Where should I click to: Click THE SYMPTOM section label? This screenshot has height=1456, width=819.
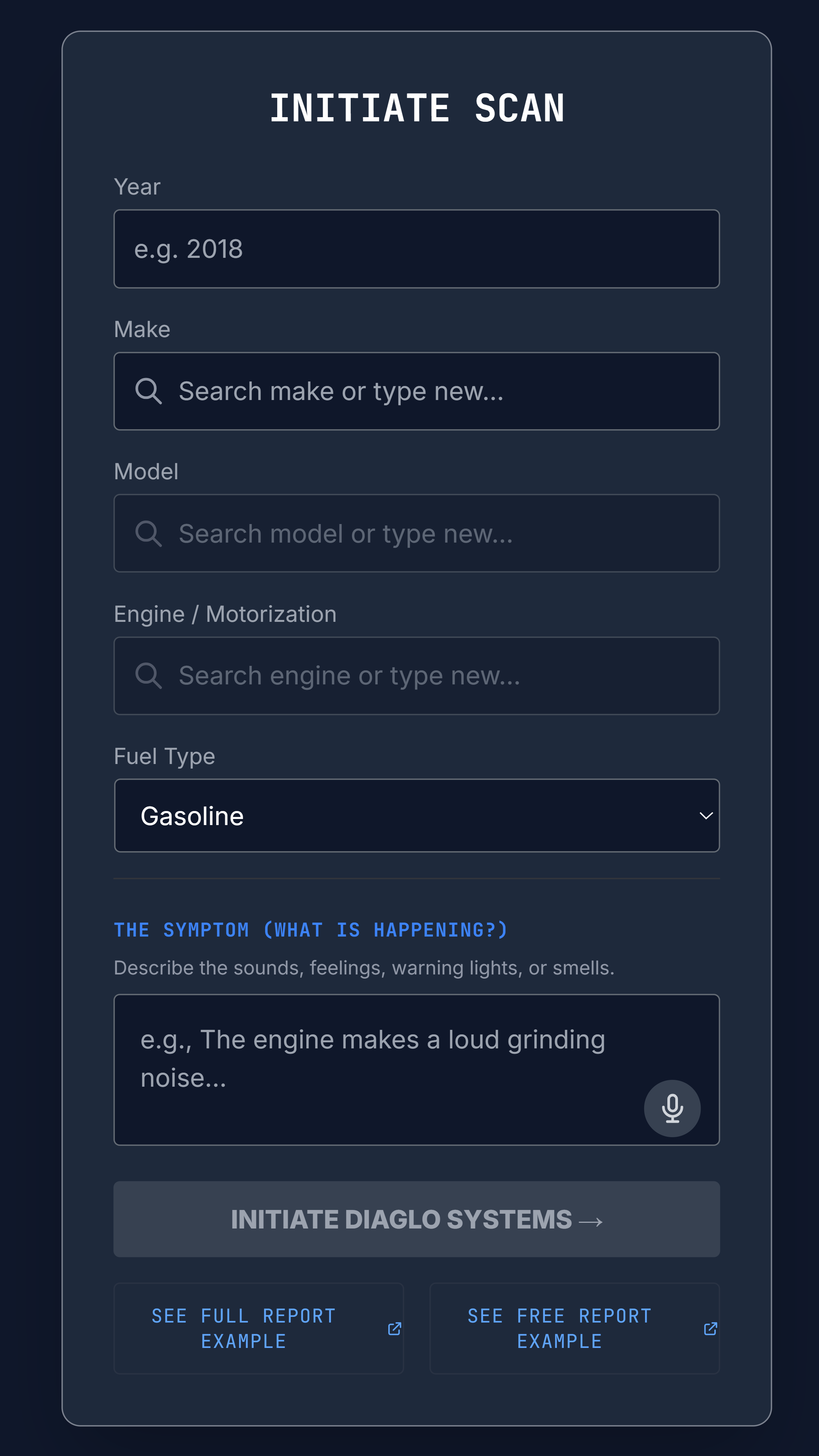311,930
